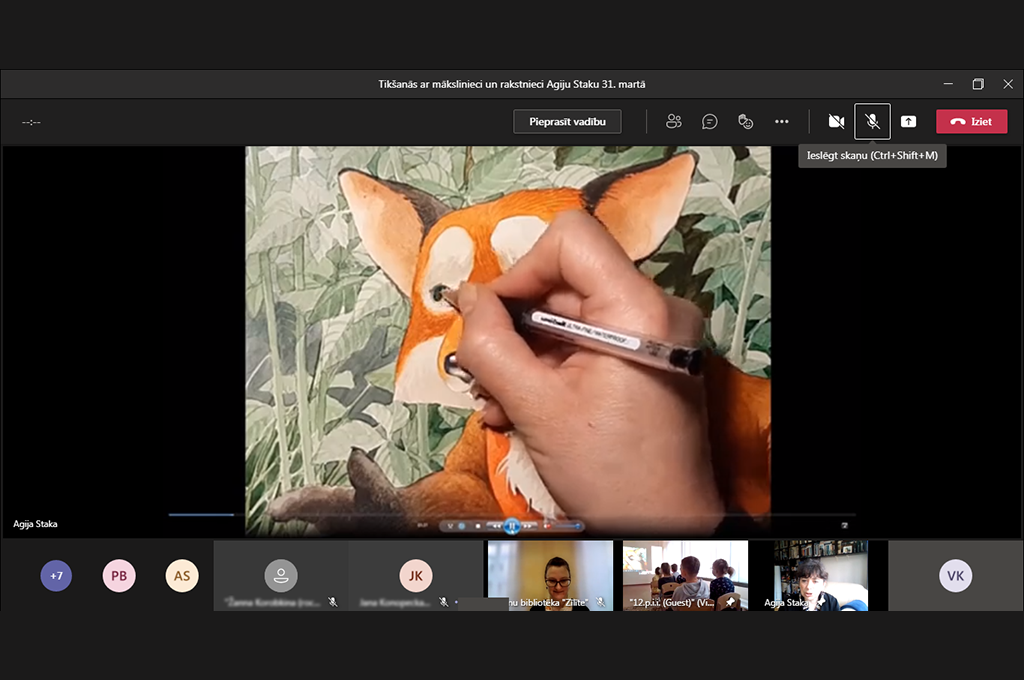Minimize the meeting window

(x=948, y=84)
